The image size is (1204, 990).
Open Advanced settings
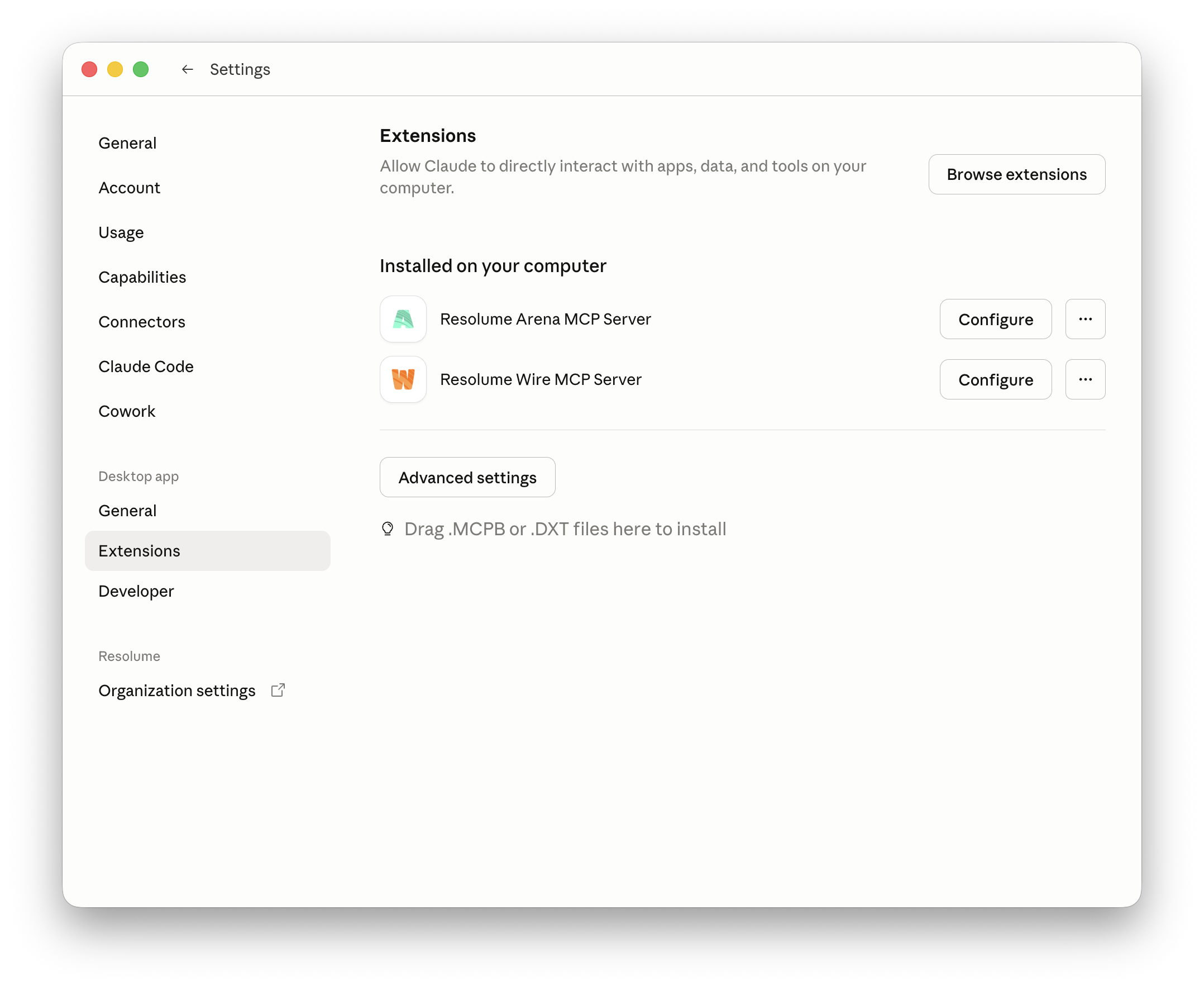[x=467, y=477]
